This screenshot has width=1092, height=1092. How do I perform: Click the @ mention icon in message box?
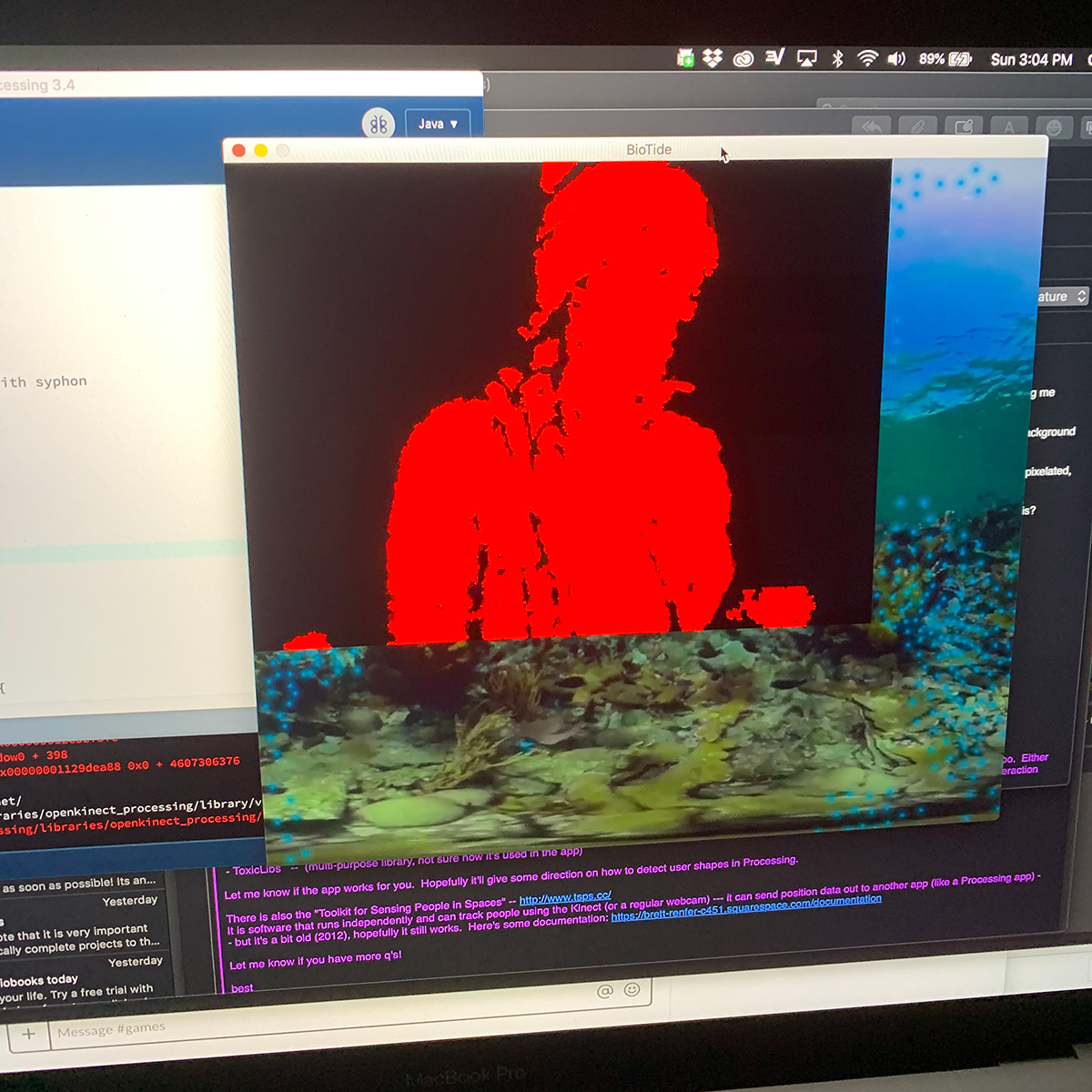tap(605, 991)
